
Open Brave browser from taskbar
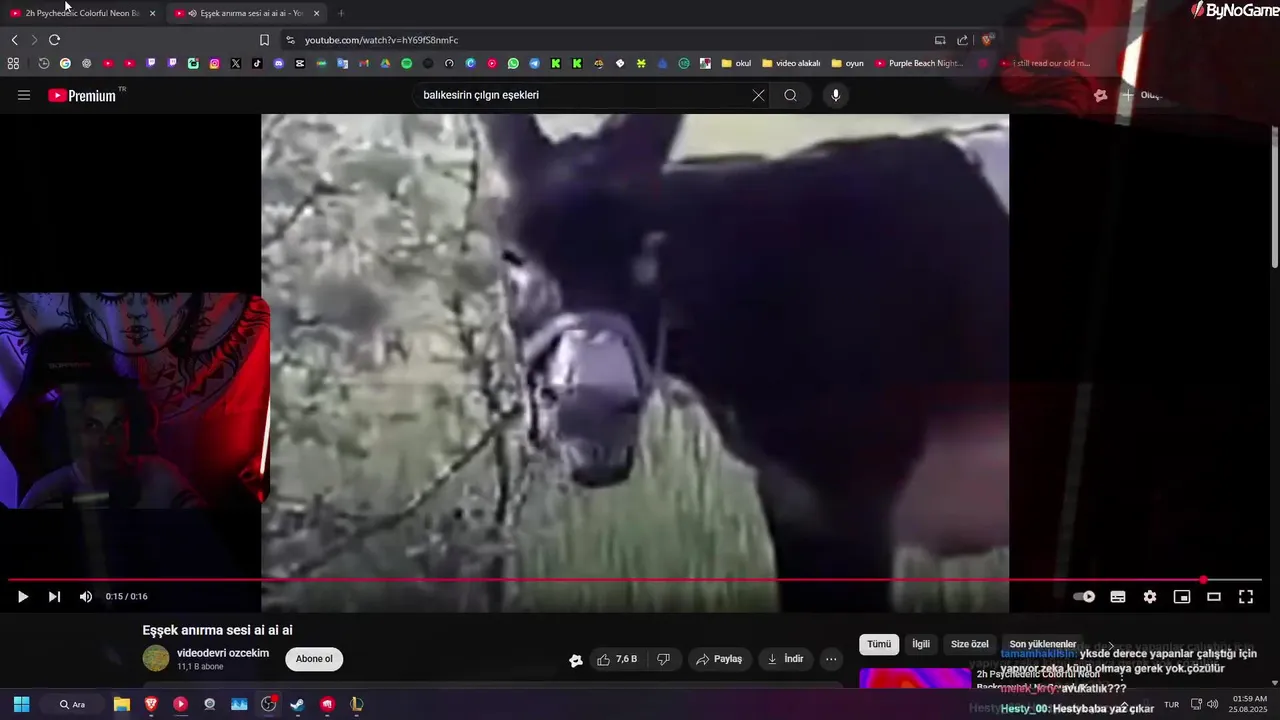(x=151, y=704)
